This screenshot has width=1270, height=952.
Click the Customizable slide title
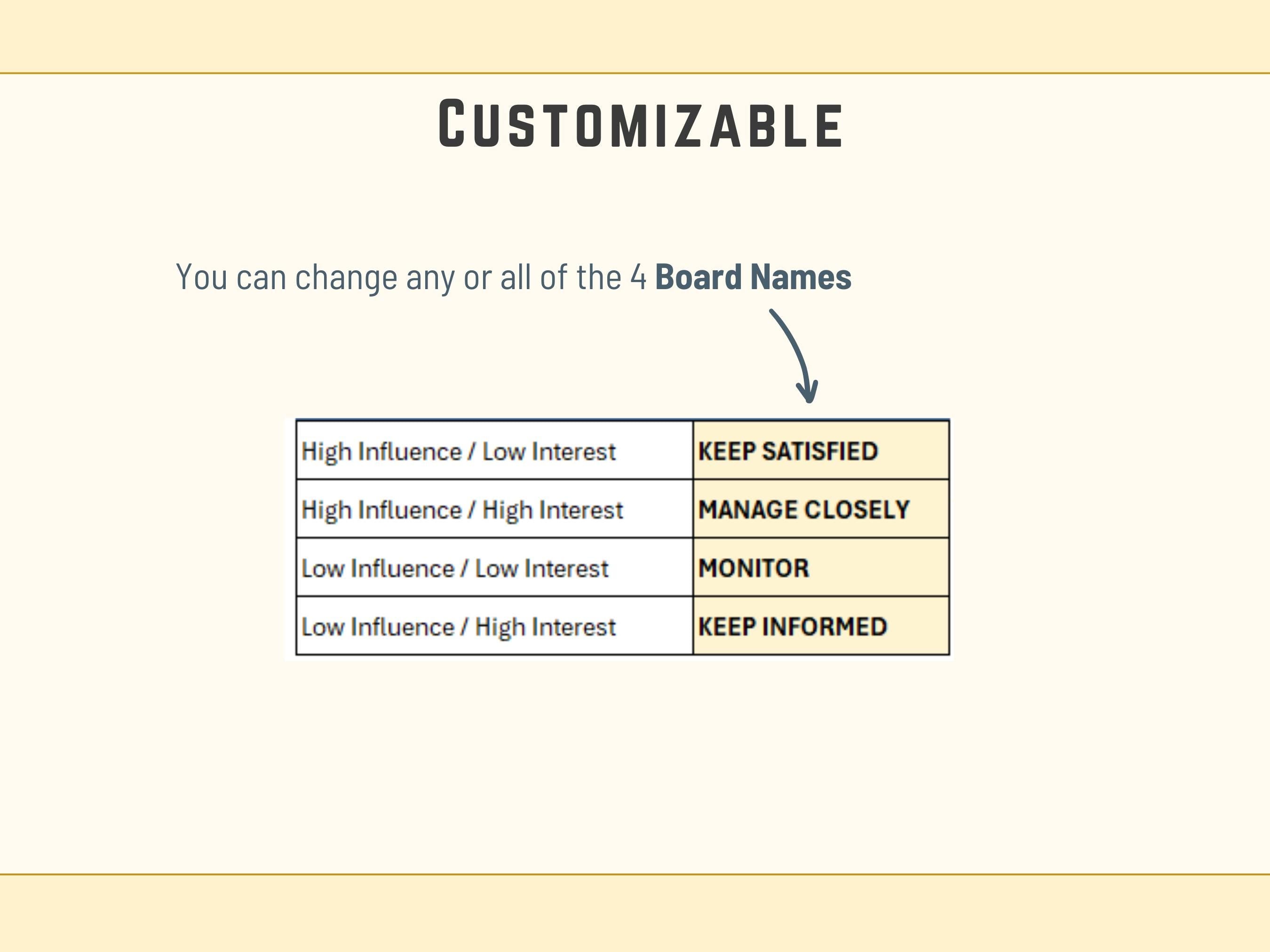click(640, 124)
